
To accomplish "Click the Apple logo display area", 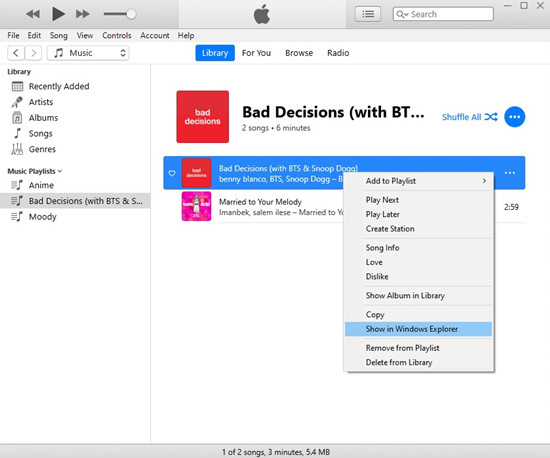I will (262, 14).
